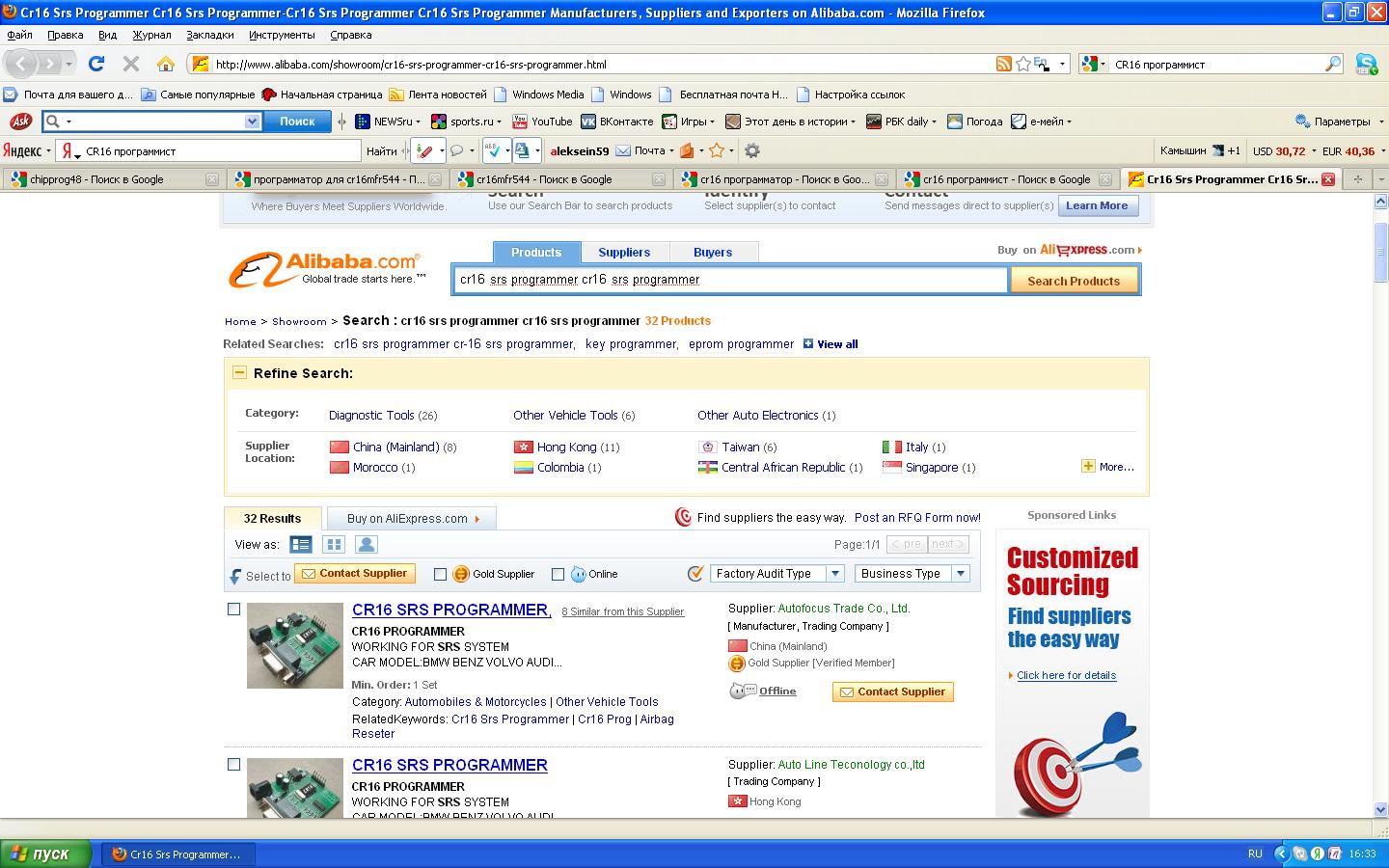Open the Ask search box dropdown arrow
This screenshot has width=1389, height=868.
pos(252,122)
